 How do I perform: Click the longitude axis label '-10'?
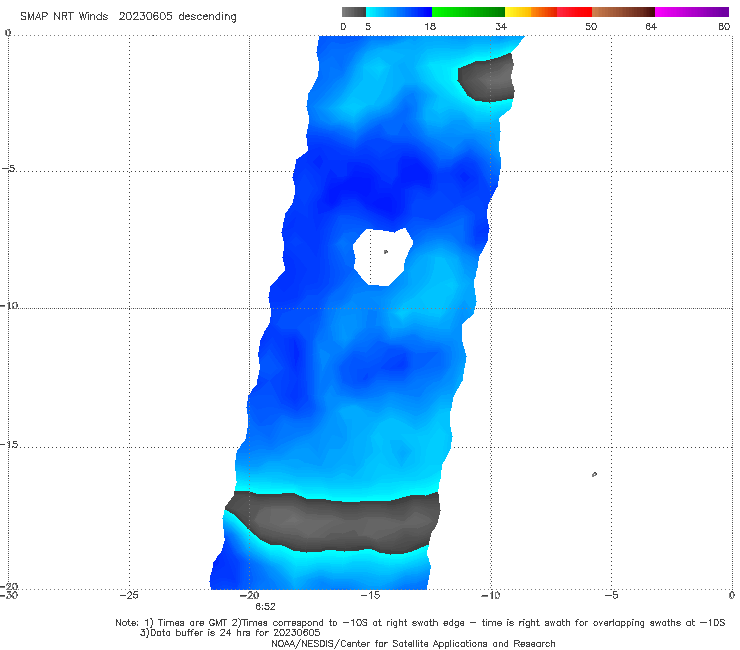[x=490, y=595]
